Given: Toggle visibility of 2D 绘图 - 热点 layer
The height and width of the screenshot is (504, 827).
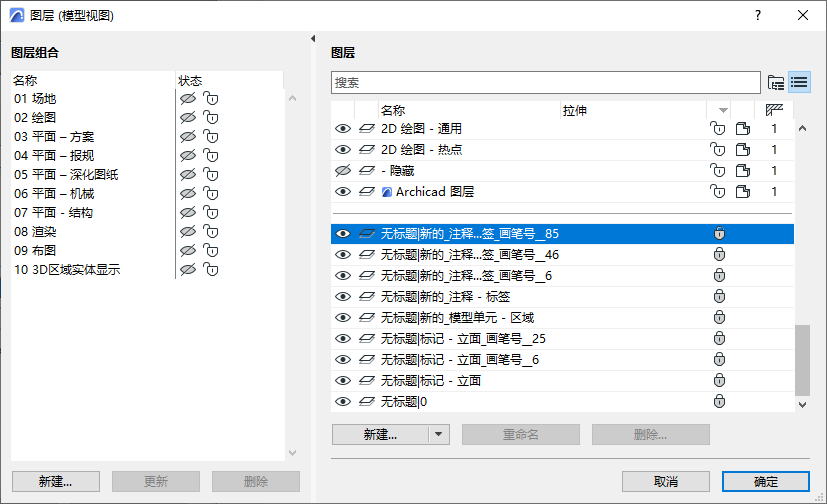Looking at the screenshot, I should 343,150.
